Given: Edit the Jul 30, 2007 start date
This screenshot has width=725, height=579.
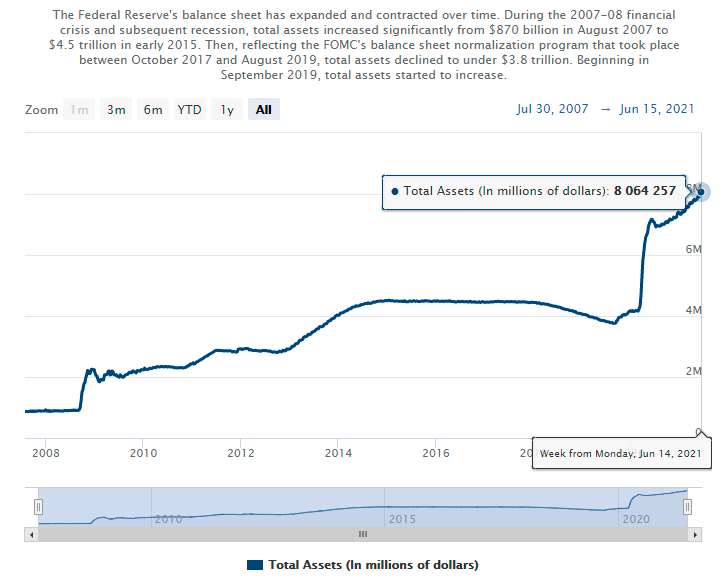Looking at the screenshot, I should 554,110.
